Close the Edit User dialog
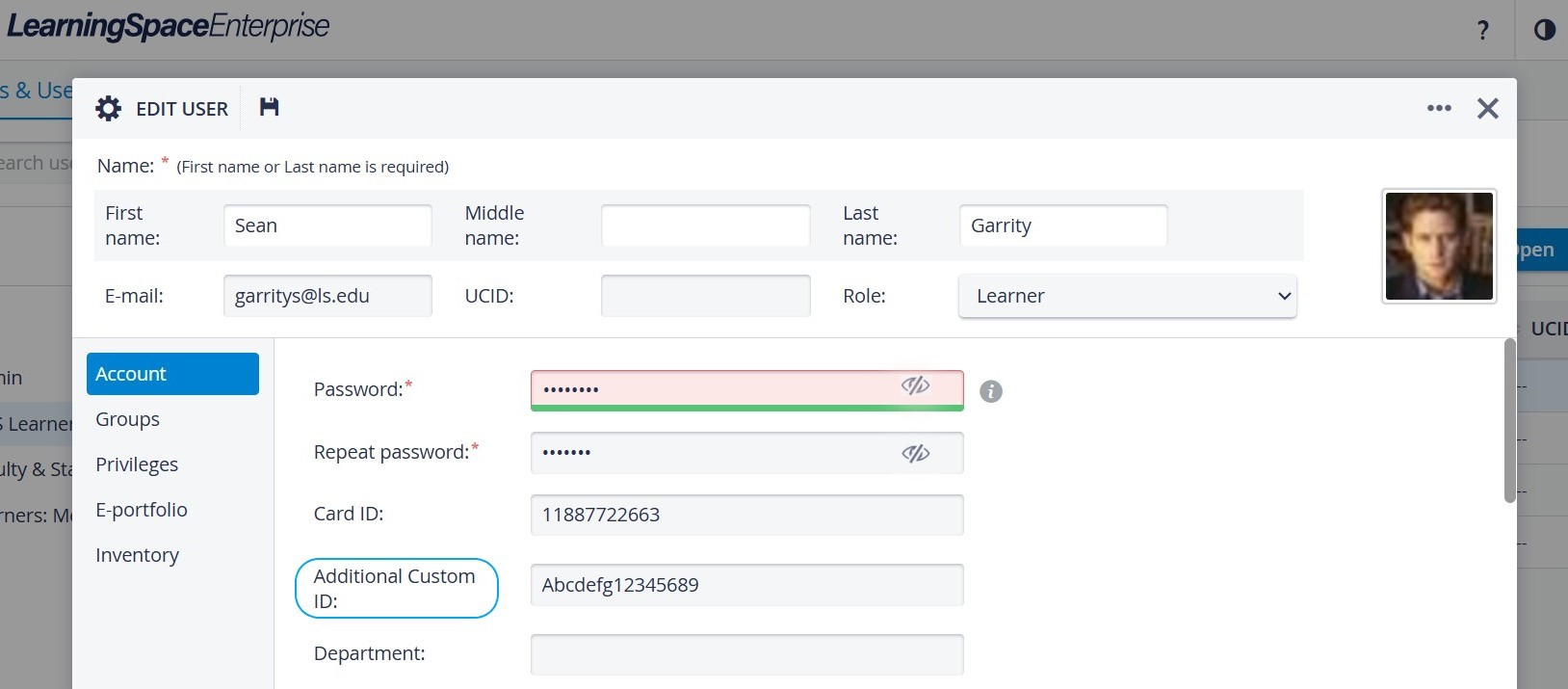The width and height of the screenshot is (1568, 689). point(1487,108)
